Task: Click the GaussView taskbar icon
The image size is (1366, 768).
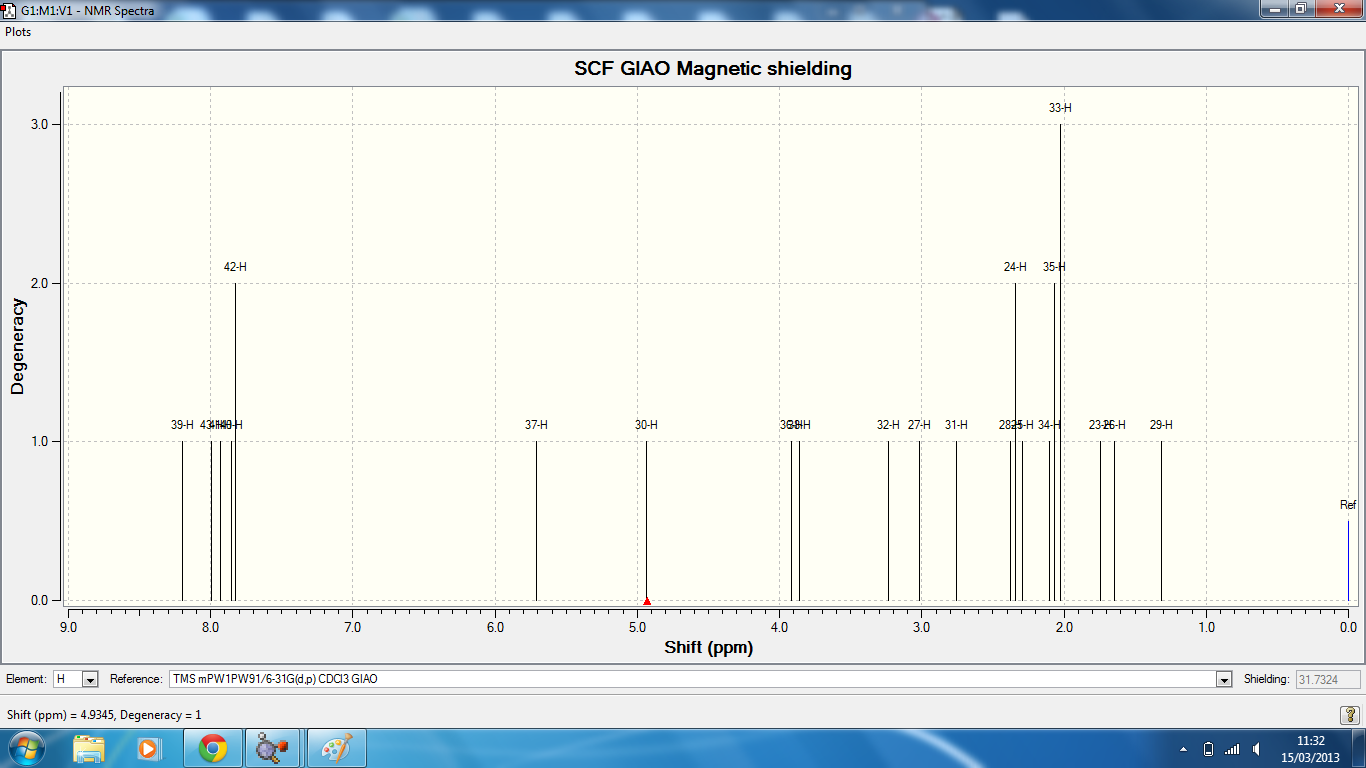Action: click(272, 748)
